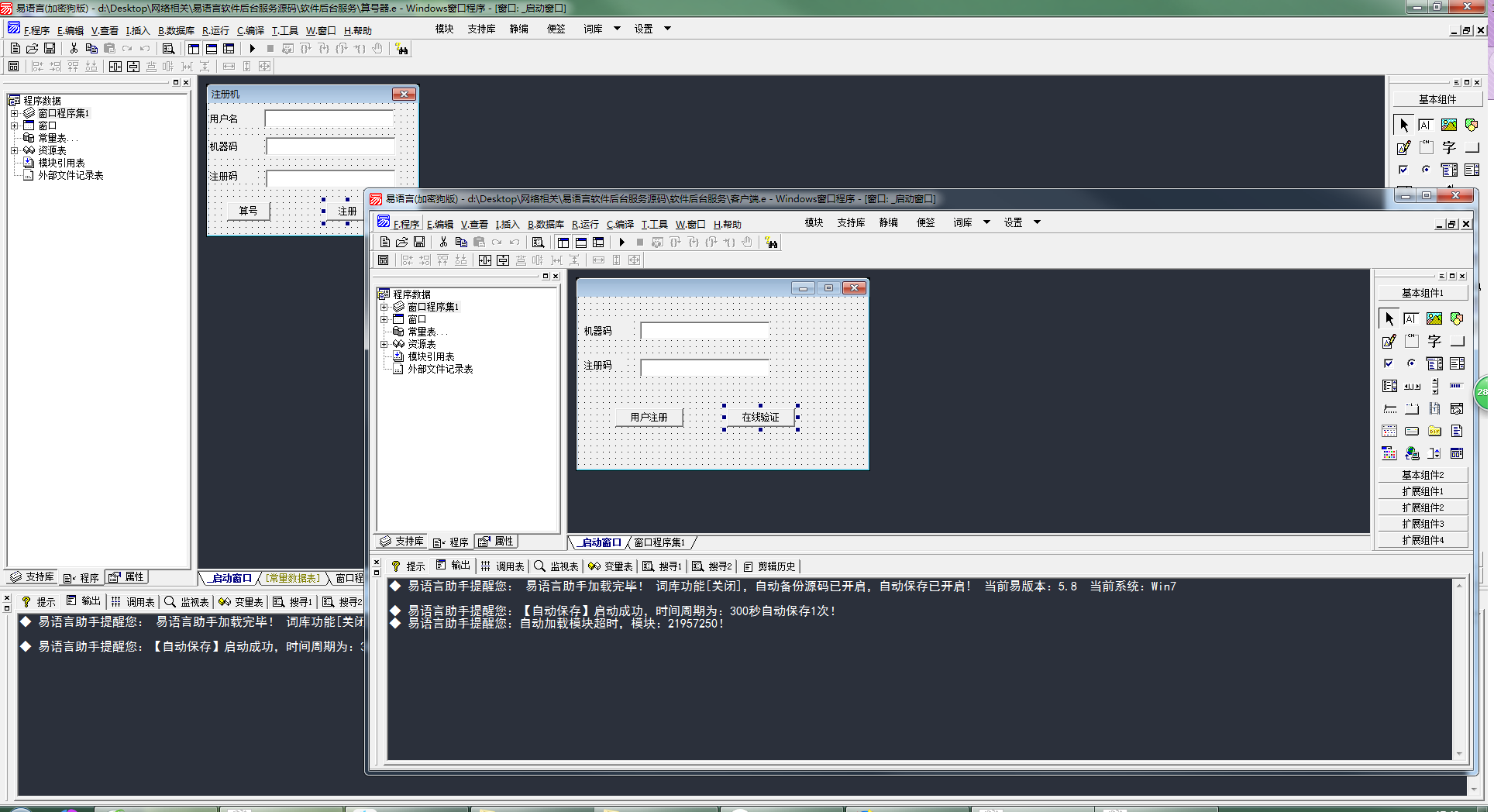The image size is (1494, 812).
Task: Select the edit box component in 基本组件1
Action: coord(1411,318)
